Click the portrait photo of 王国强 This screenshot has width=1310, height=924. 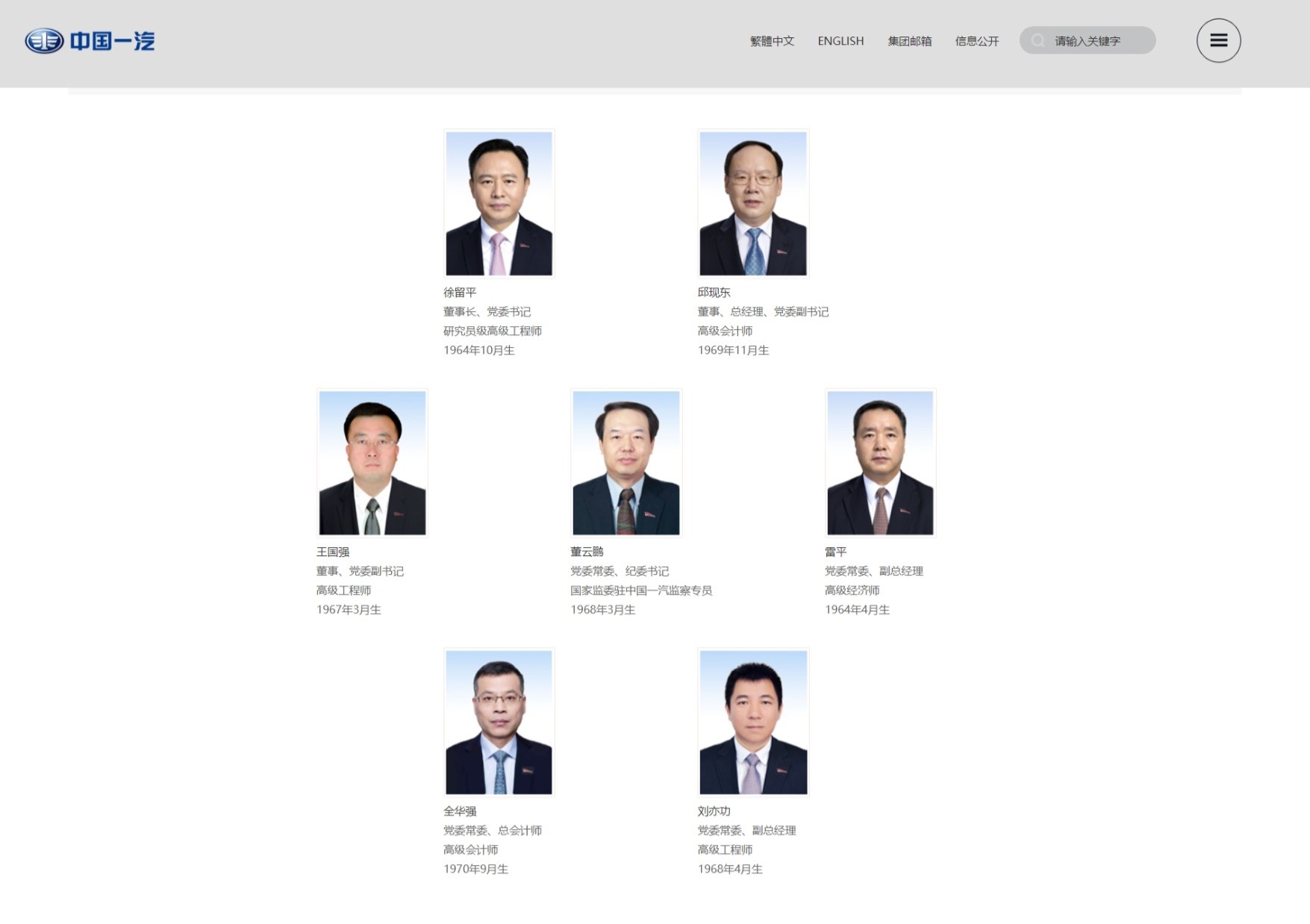[x=372, y=463]
